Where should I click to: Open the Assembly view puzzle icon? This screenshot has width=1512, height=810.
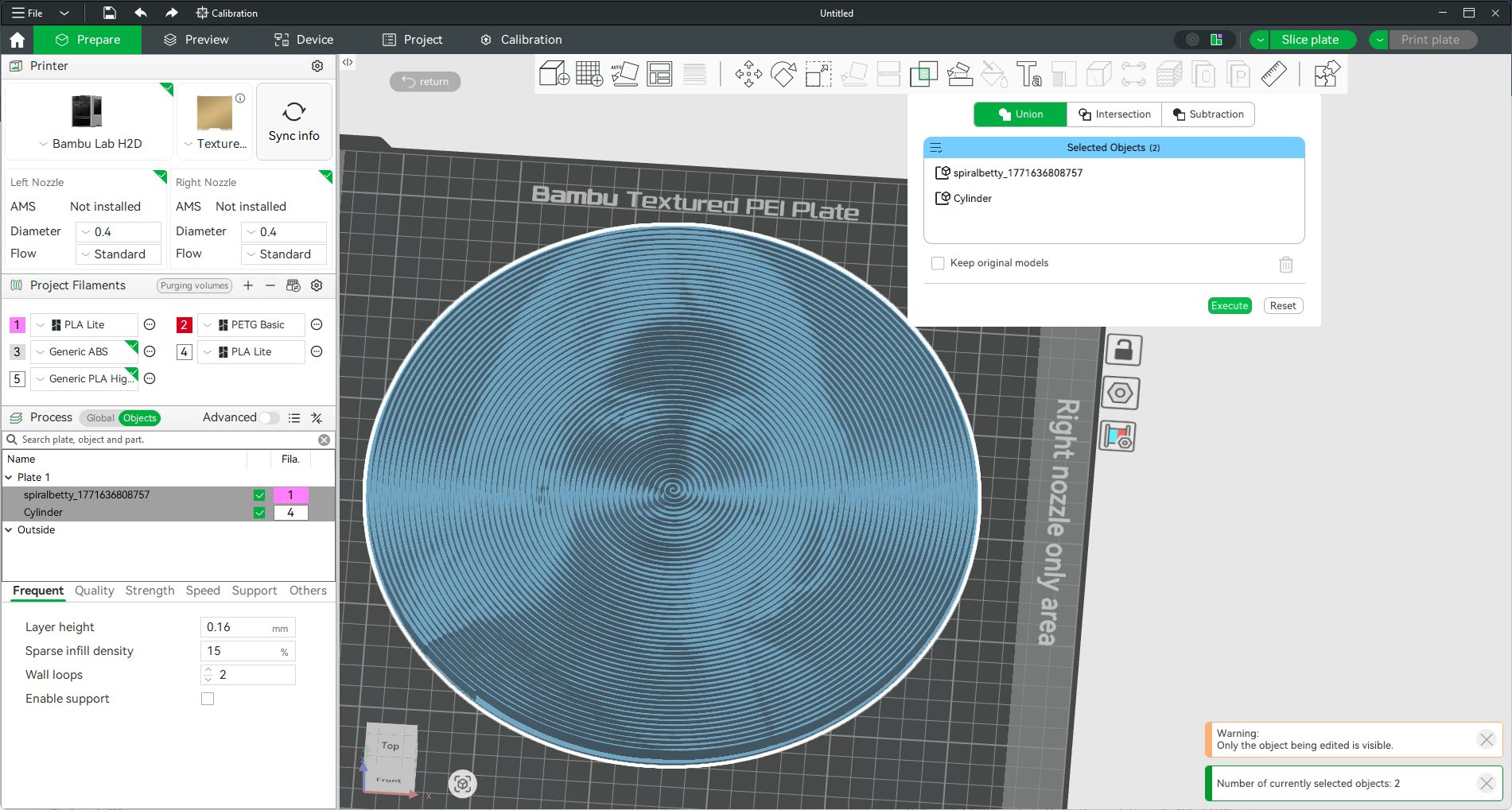[1326, 74]
